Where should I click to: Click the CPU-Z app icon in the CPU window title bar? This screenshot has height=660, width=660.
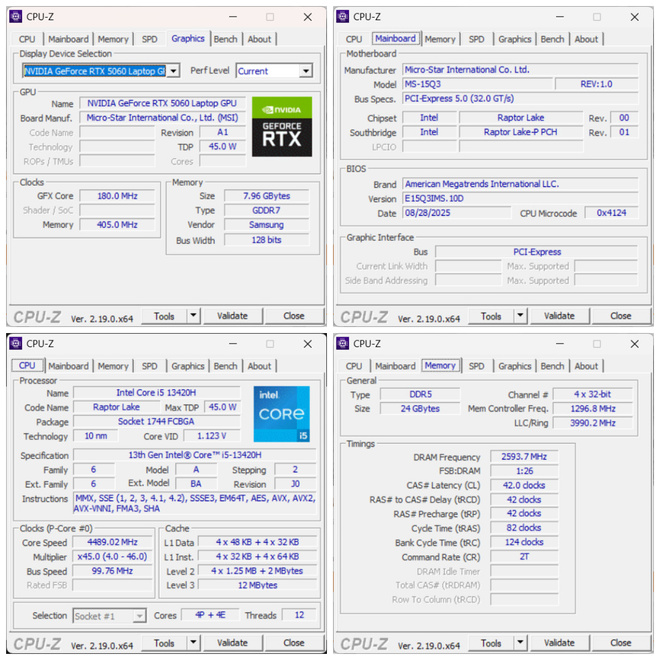(16, 343)
